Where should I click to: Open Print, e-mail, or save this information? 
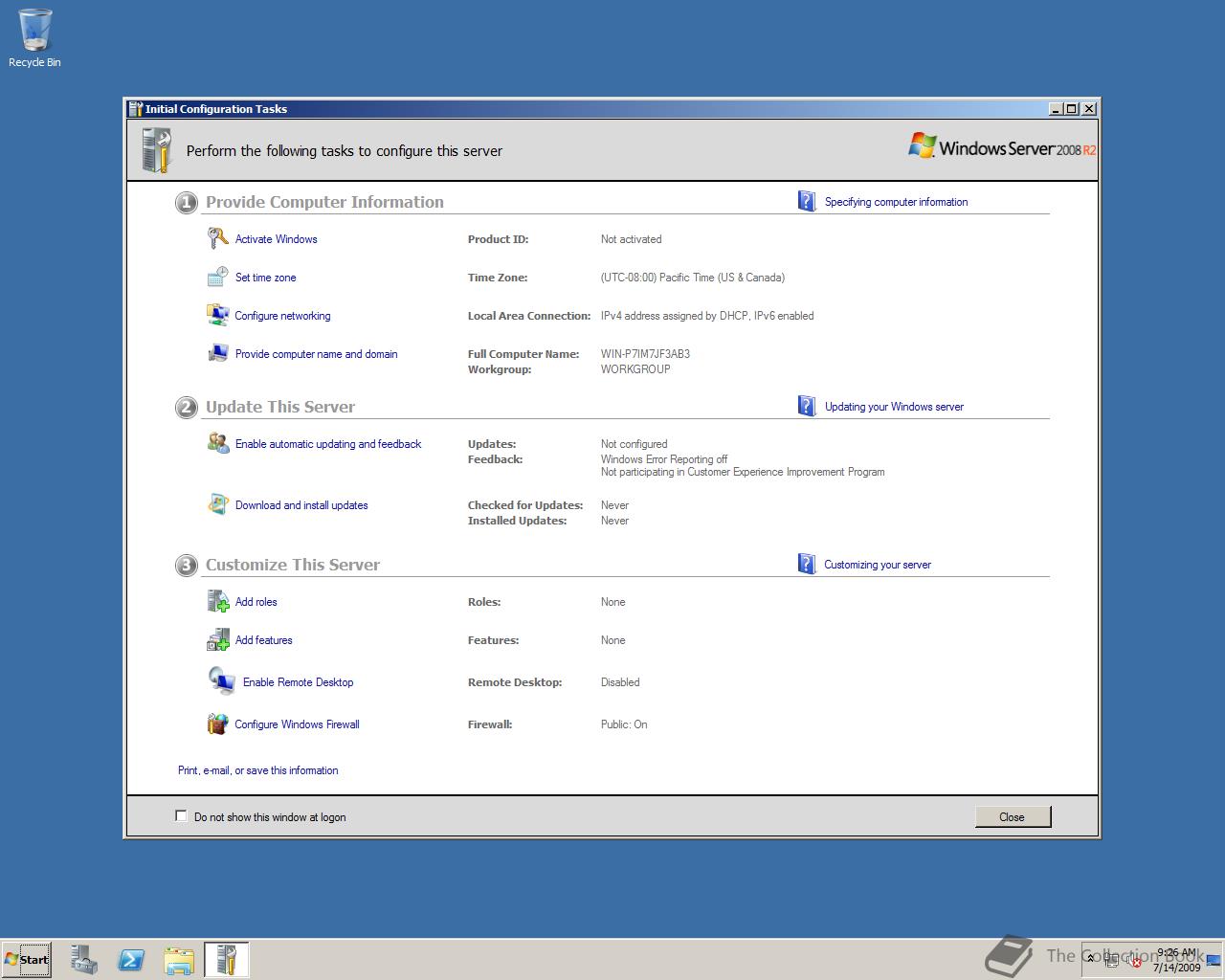(x=257, y=770)
